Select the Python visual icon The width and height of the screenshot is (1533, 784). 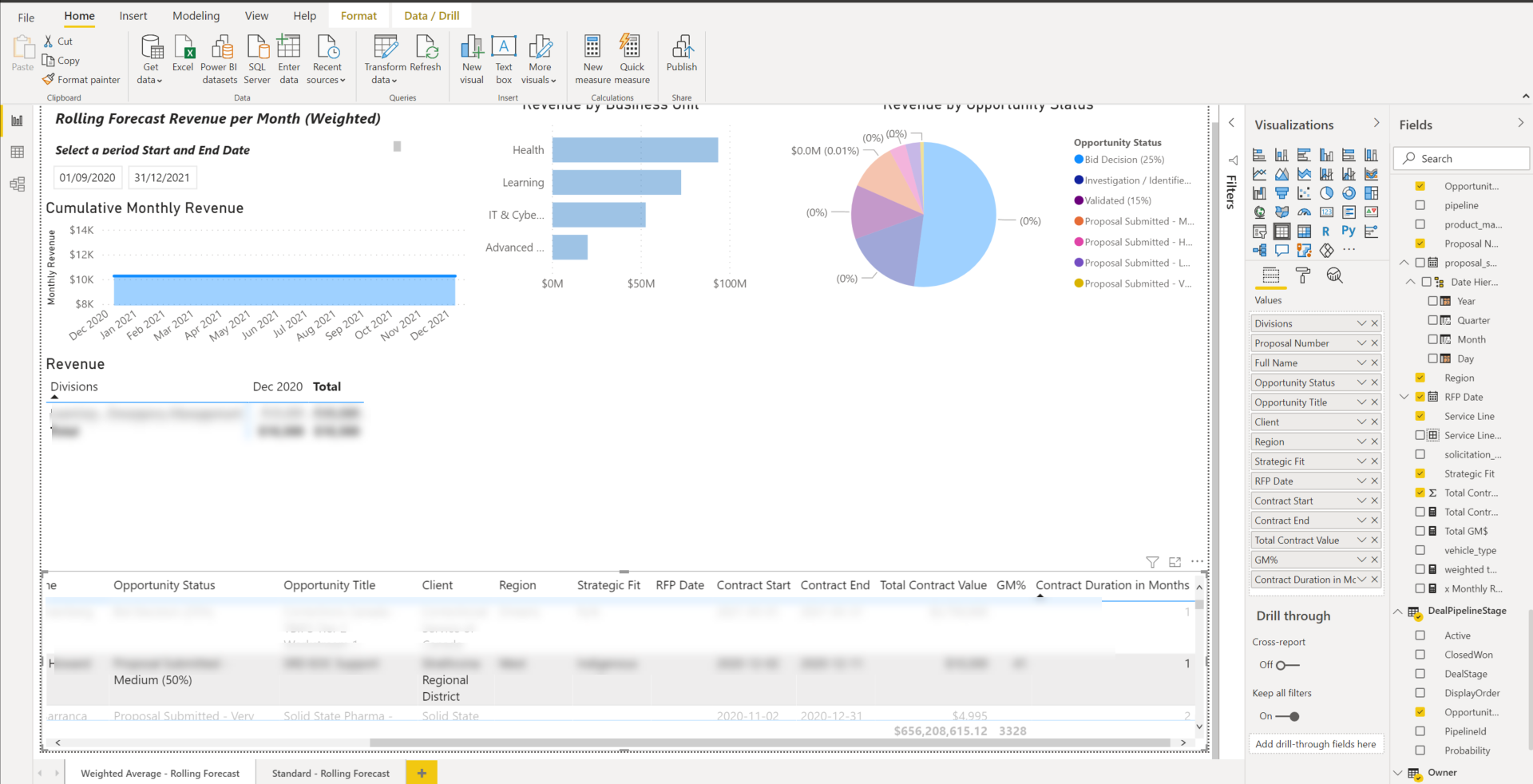(x=1349, y=232)
